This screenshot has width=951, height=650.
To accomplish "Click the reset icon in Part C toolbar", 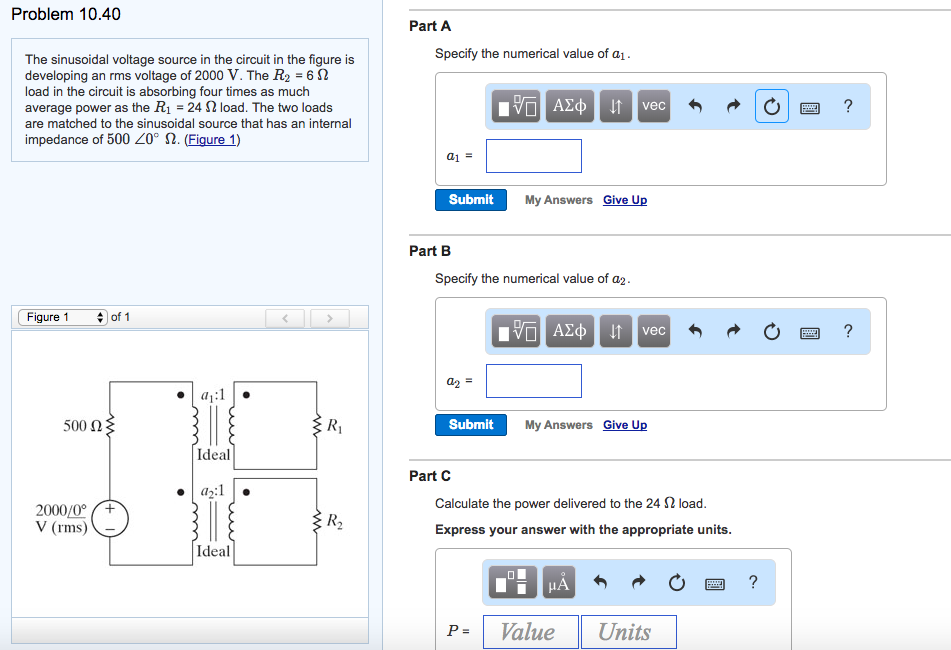I will (676, 582).
